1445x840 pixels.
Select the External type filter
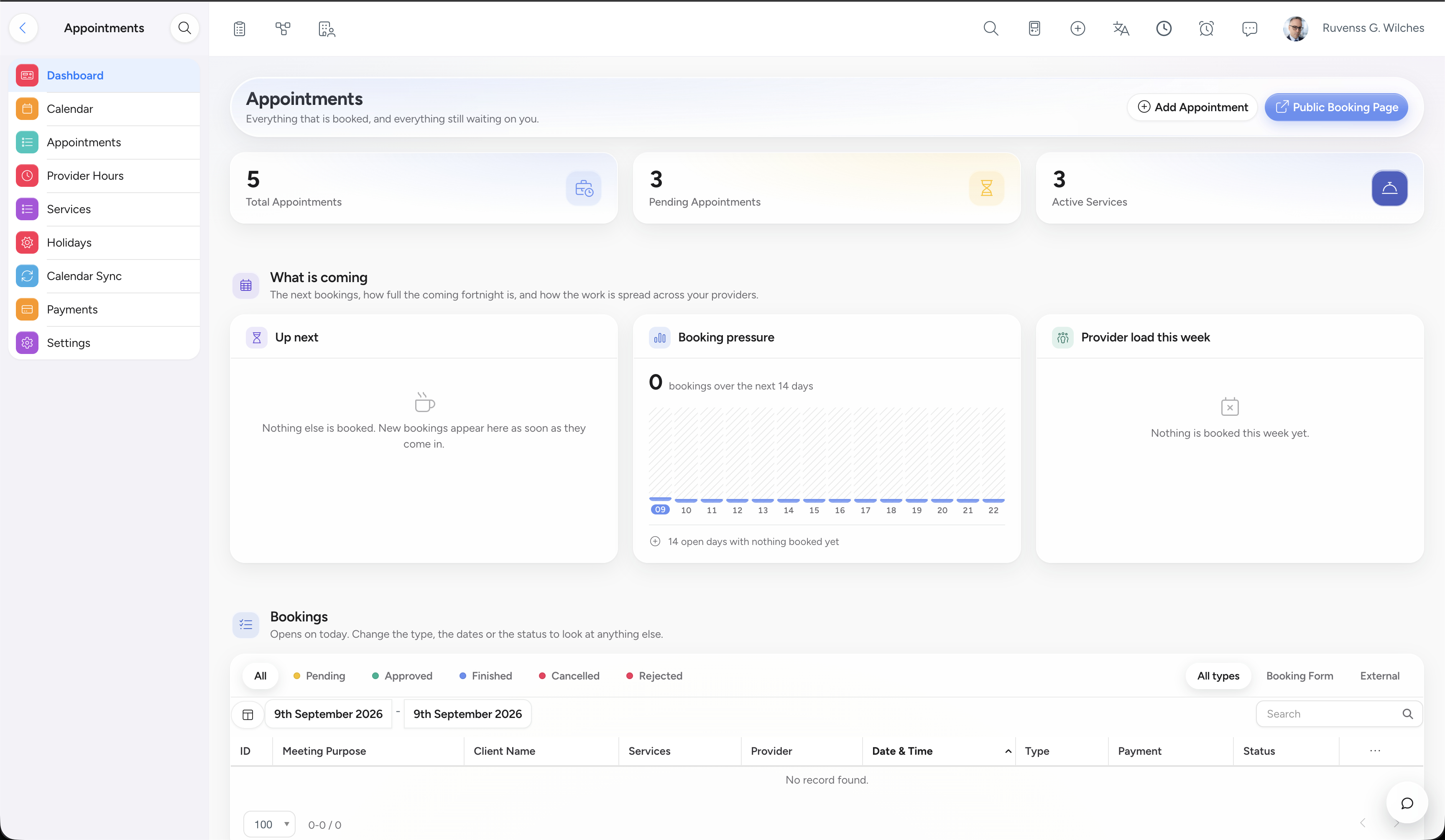point(1380,676)
